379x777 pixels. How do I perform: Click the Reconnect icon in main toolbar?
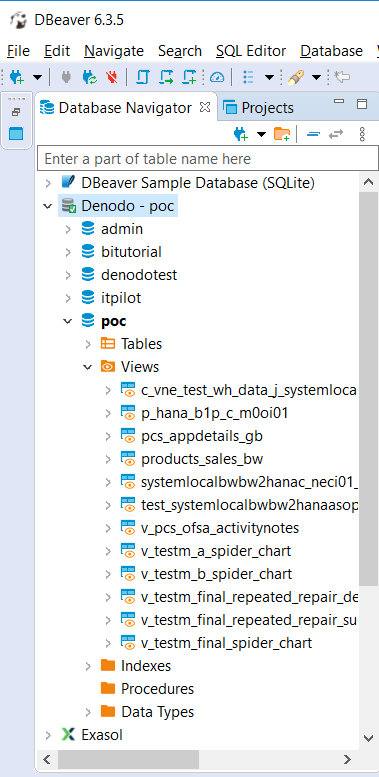click(x=90, y=77)
